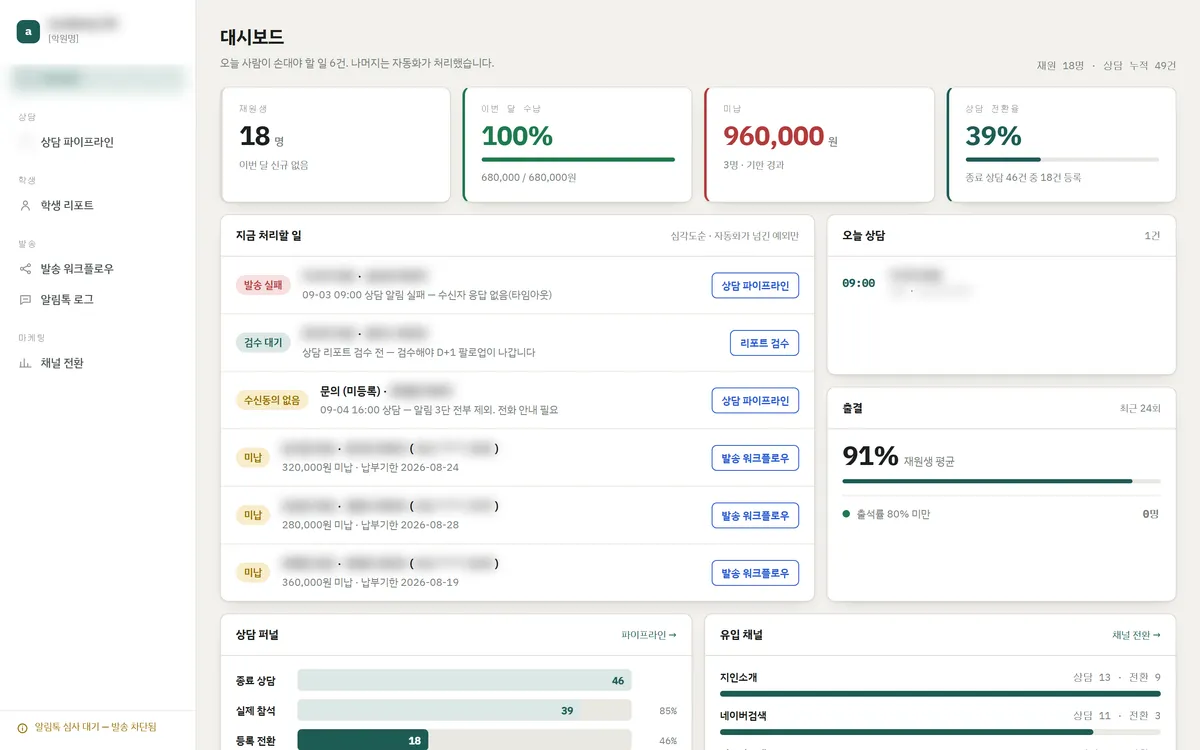Open the 미납 960,000원 card
Image resolution: width=1200 pixels, height=750 pixels.
(x=819, y=145)
